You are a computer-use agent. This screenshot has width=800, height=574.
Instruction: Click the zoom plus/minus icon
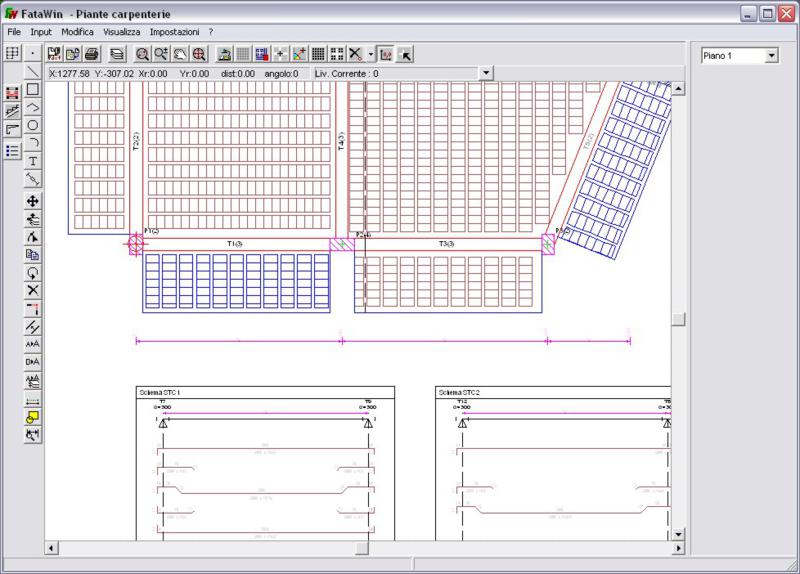[161, 54]
